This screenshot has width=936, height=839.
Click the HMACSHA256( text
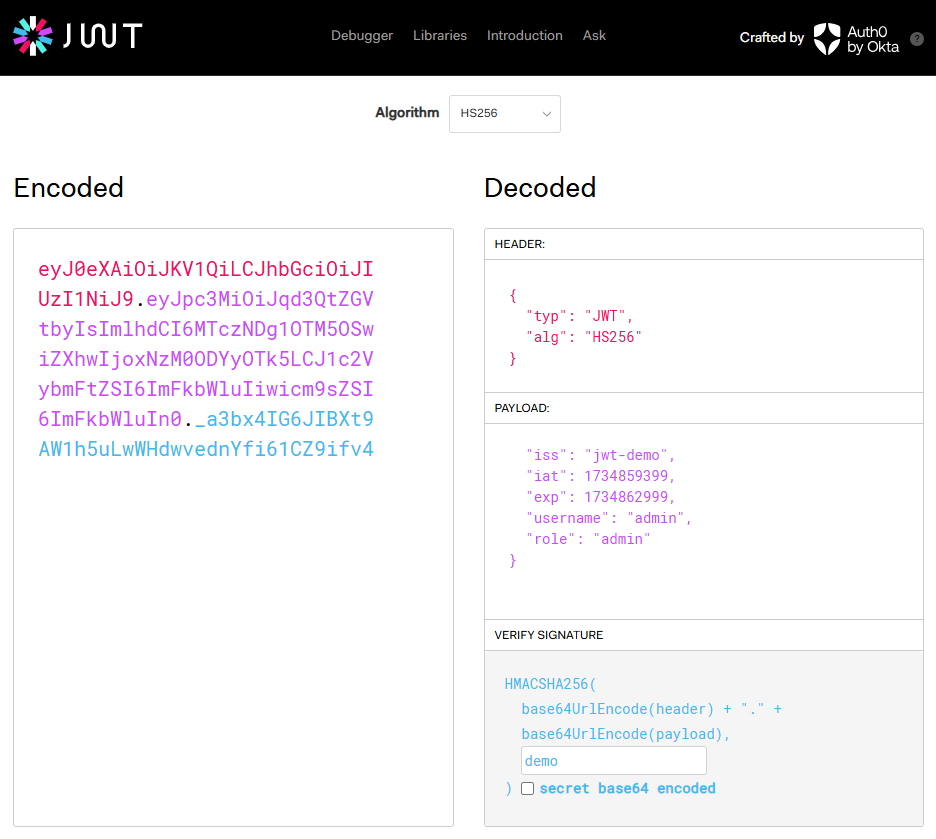point(550,684)
